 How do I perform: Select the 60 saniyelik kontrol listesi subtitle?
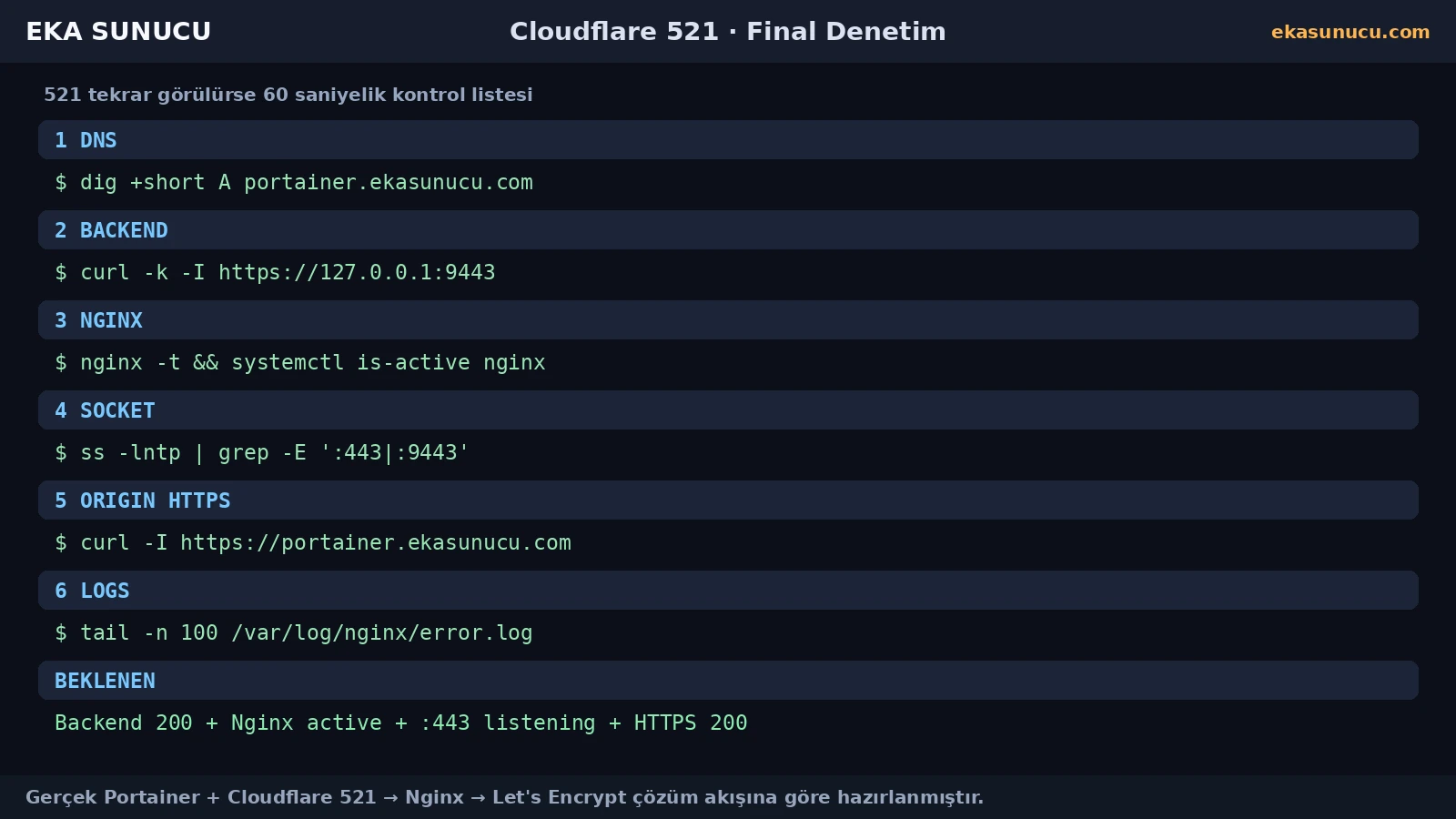[x=288, y=95]
